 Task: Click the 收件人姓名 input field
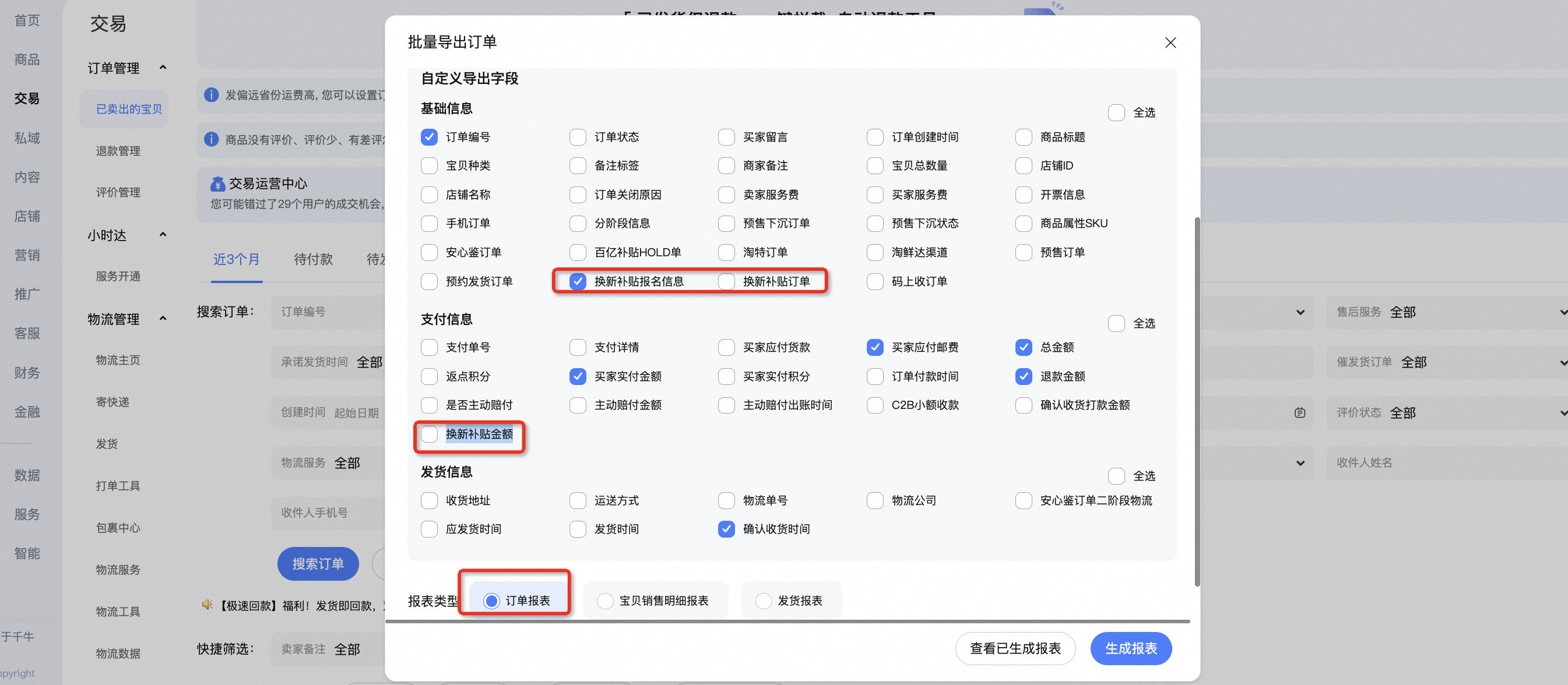(x=1446, y=463)
